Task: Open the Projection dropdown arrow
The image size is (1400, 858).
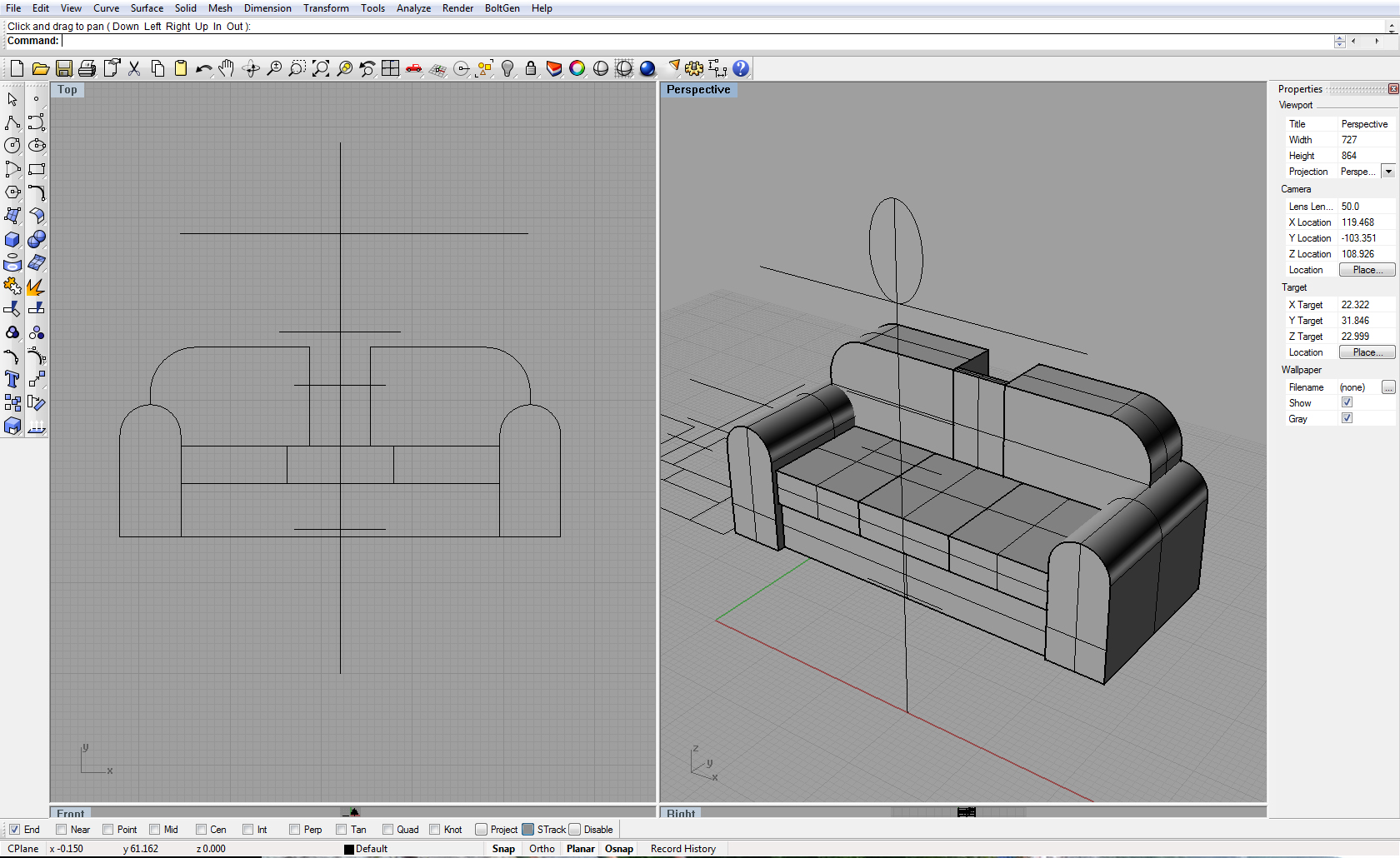Action: click(x=1388, y=172)
